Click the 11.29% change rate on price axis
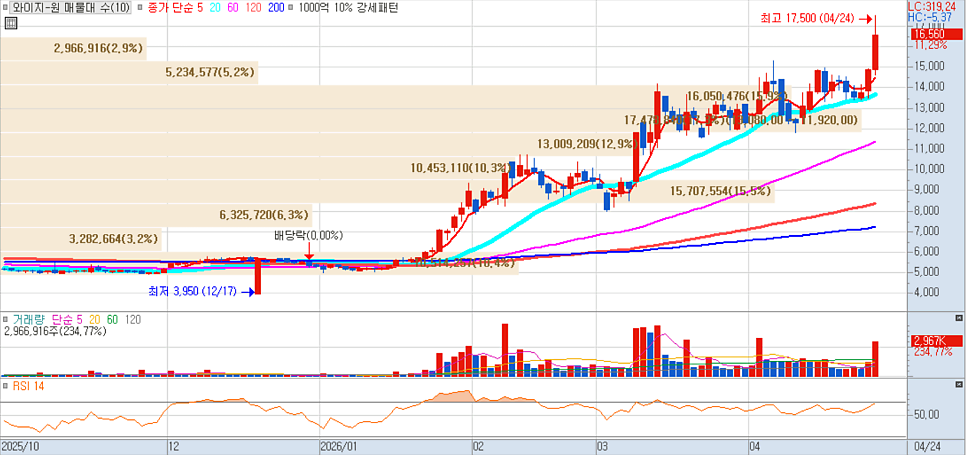966x455 pixels. pyautogui.click(x=930, y=45)
